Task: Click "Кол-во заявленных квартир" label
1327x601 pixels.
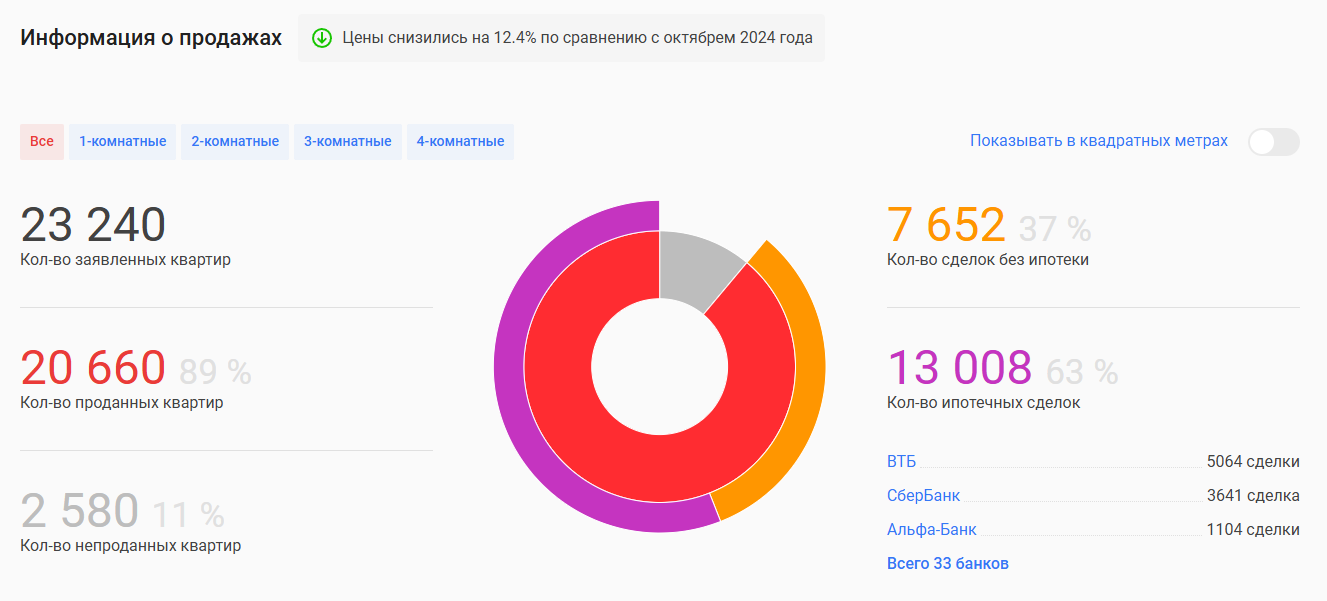Action: click(125, 260)
